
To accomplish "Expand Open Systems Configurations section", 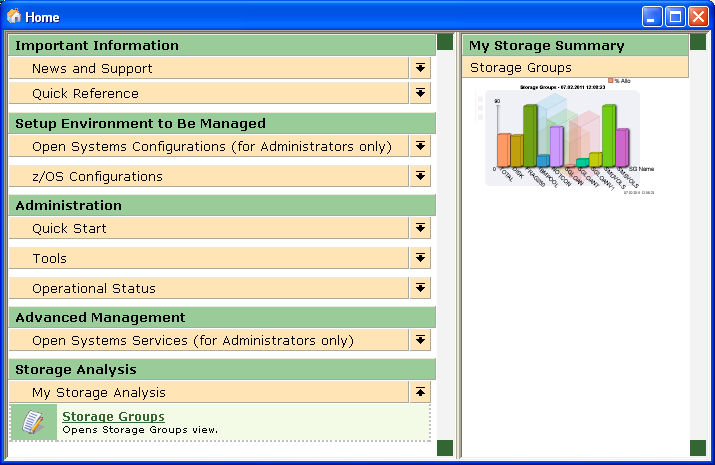I will [x=421, y=146].
